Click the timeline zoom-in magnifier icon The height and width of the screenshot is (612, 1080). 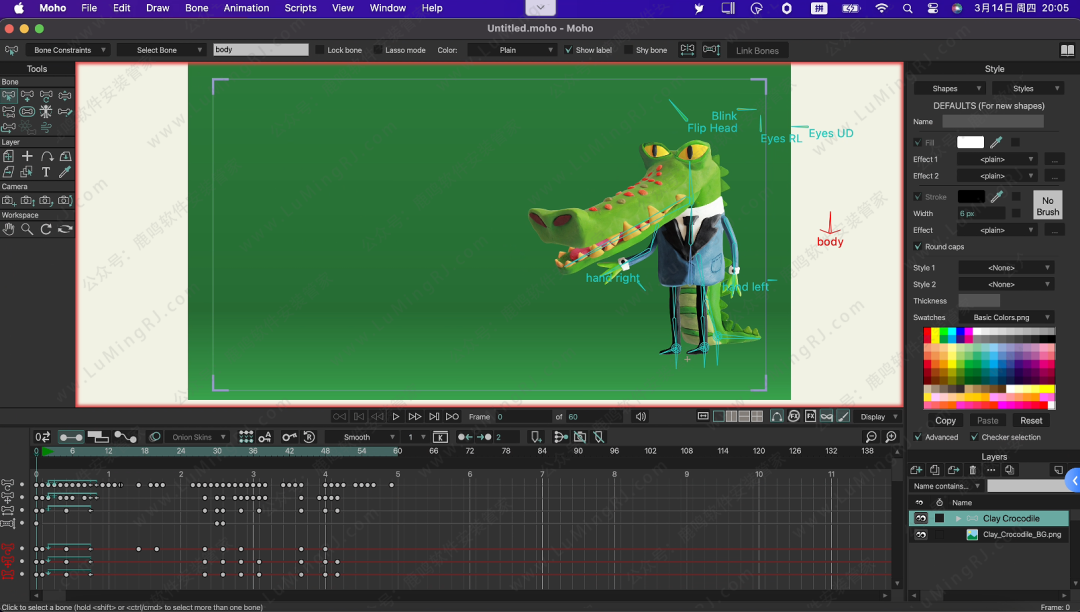pos(889,437)
